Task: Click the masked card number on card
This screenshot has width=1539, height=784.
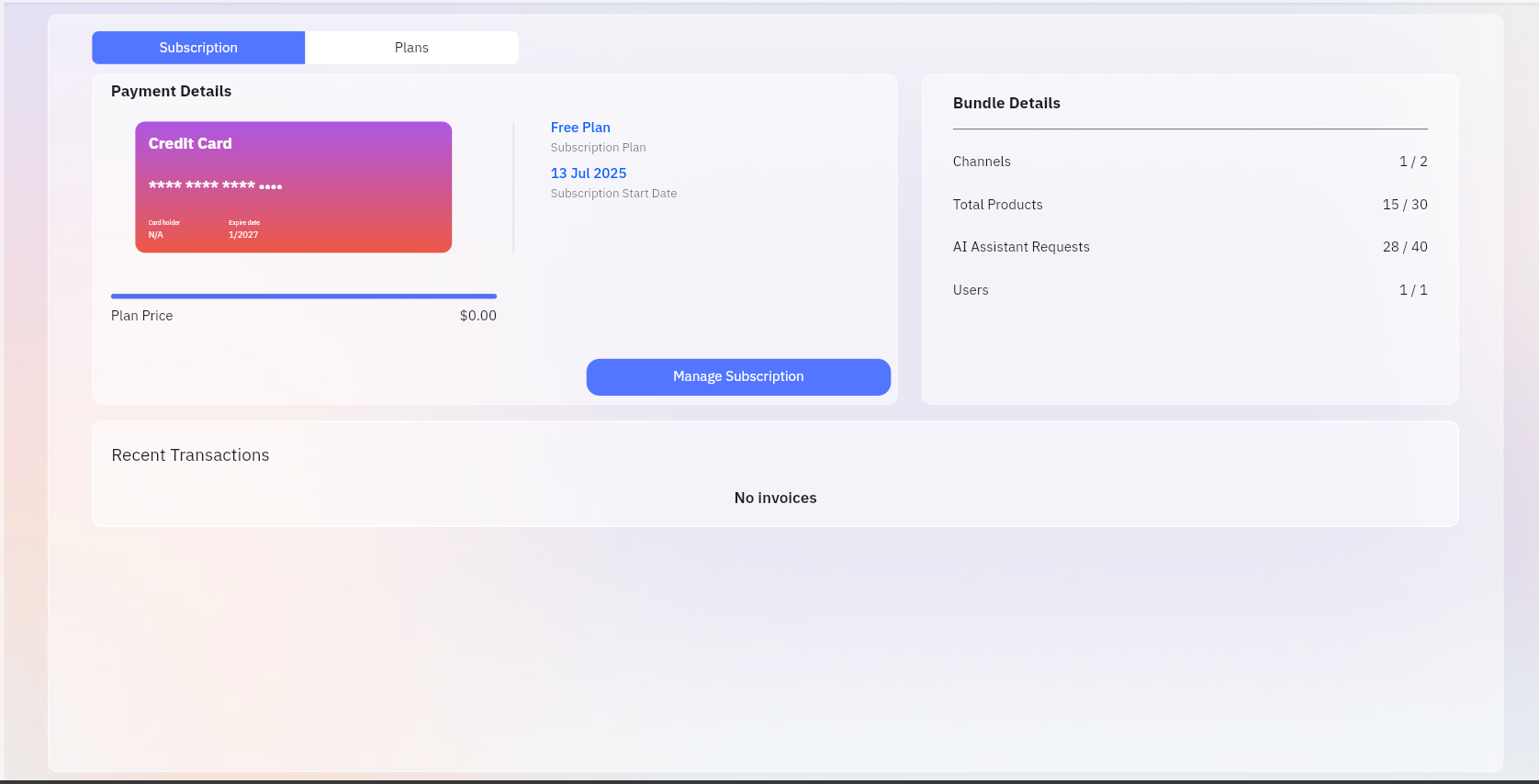Action: click(x=215, y=185)
